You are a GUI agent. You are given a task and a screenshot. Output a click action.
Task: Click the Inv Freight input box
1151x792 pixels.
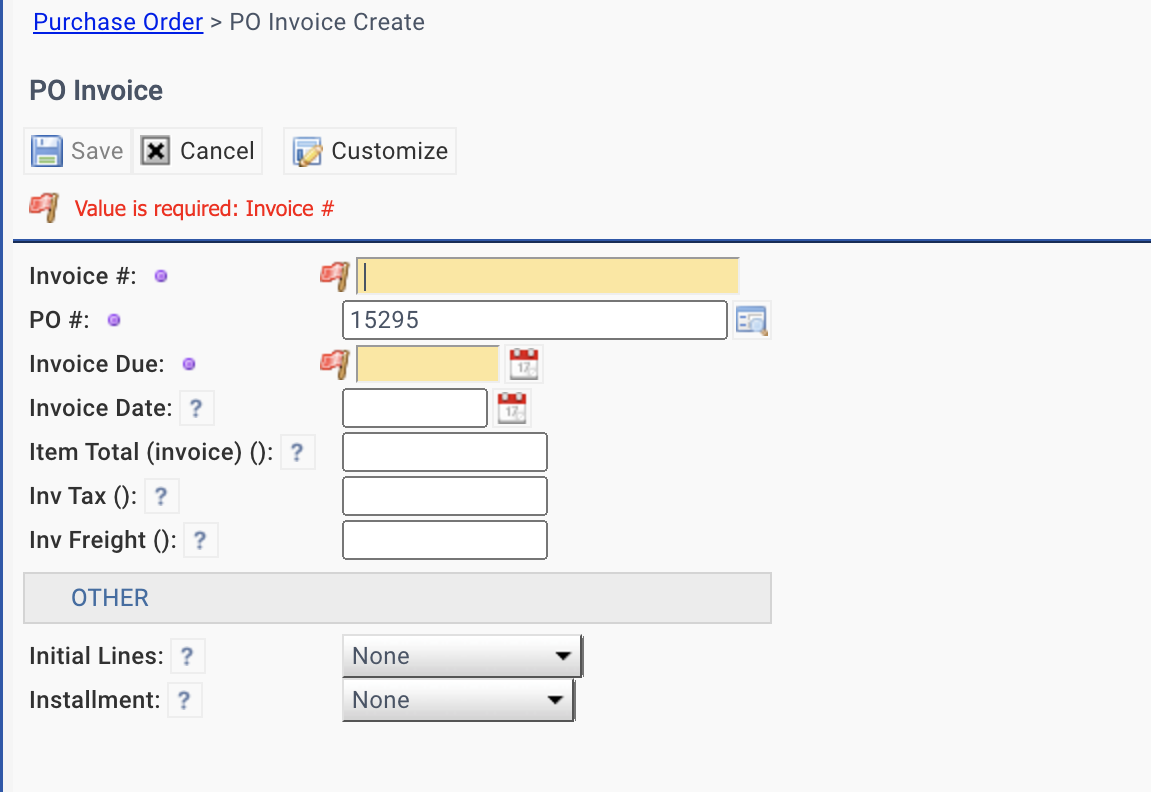click(x=445, y=540)
